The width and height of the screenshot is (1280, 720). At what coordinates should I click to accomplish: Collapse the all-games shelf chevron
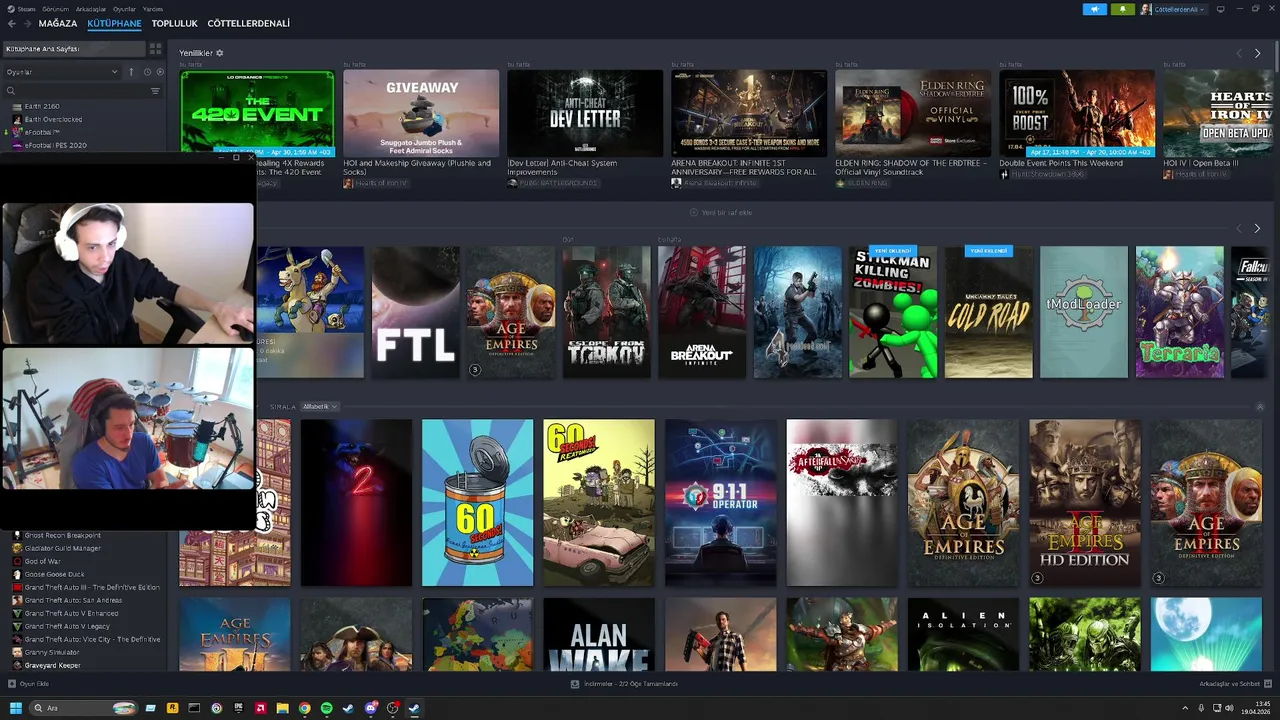point(1260,407)
